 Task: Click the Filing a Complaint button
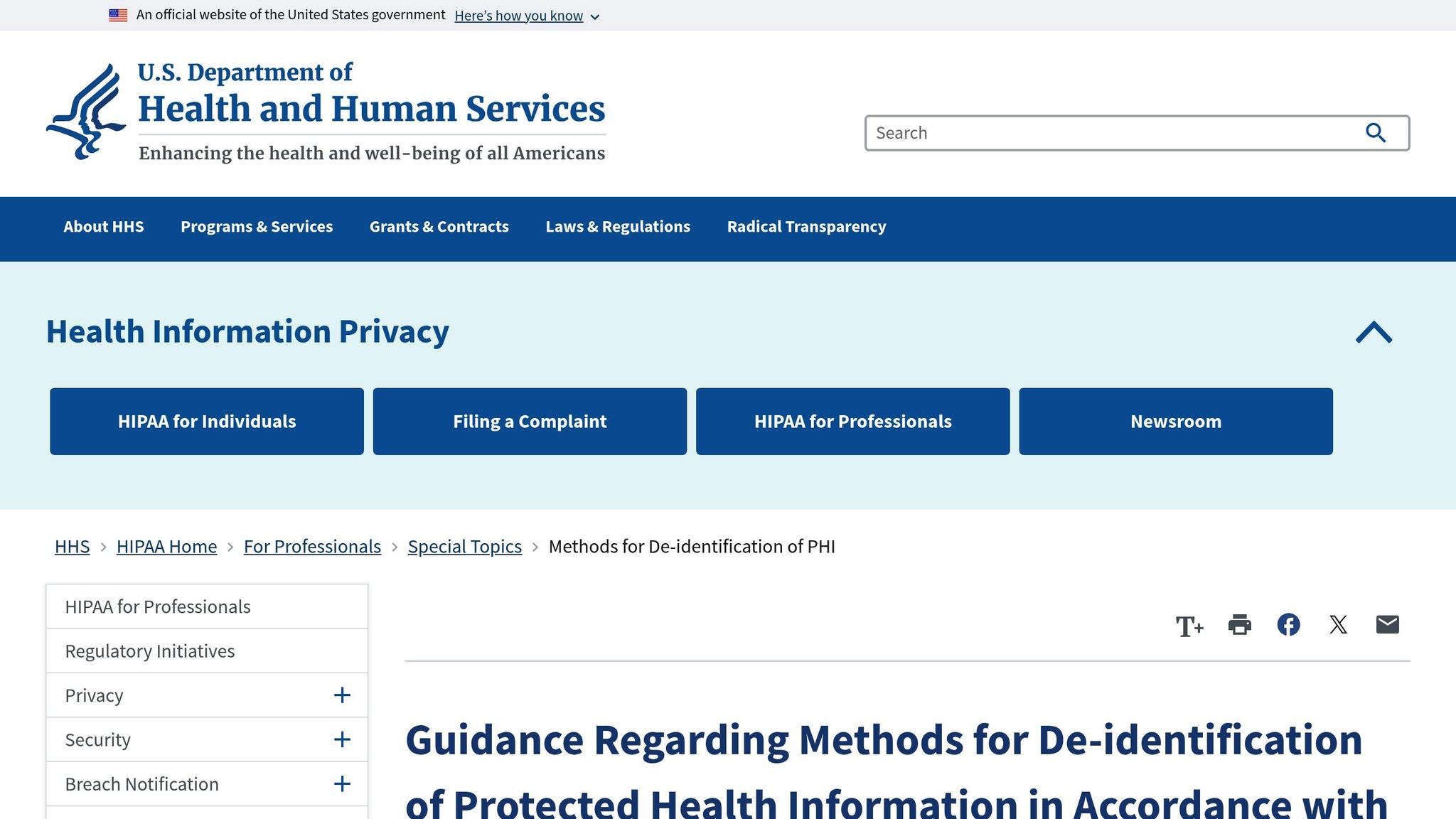530,422
